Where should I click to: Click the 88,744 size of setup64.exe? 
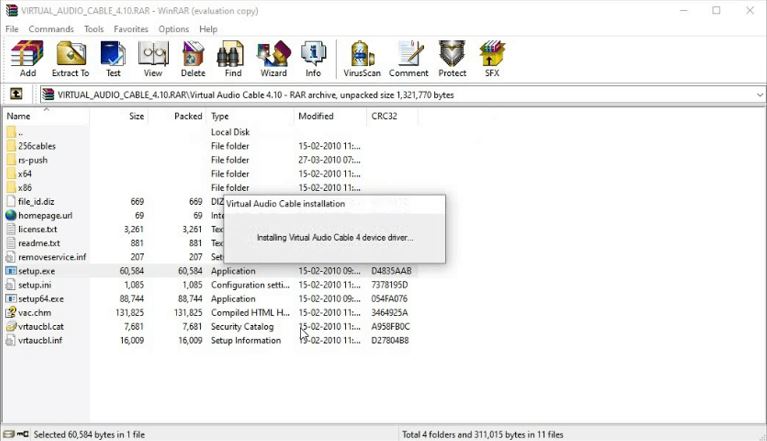pos(132,299)
